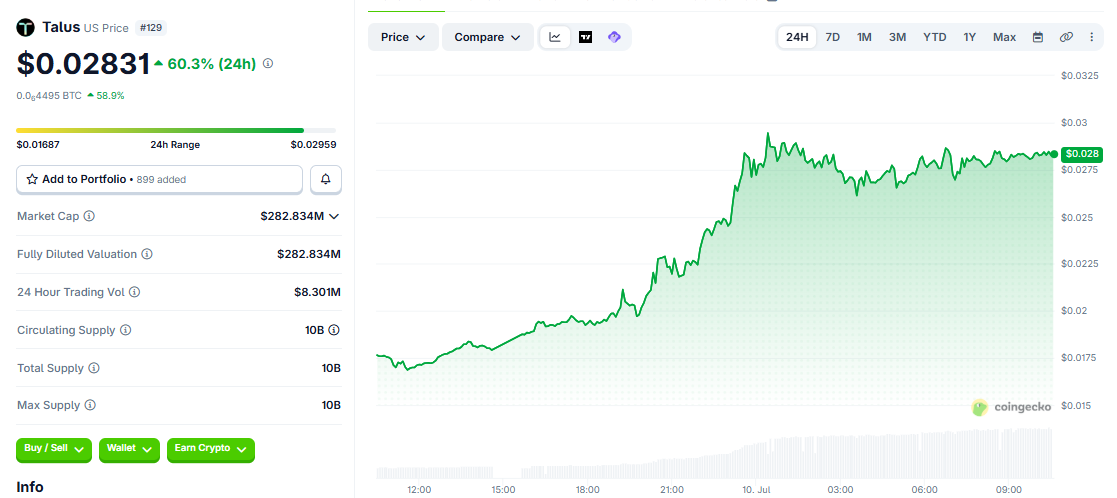Screen dimensions: 1117x498
Task: Open the three-dot chart options menu
Action: [x=1091, y=37]
